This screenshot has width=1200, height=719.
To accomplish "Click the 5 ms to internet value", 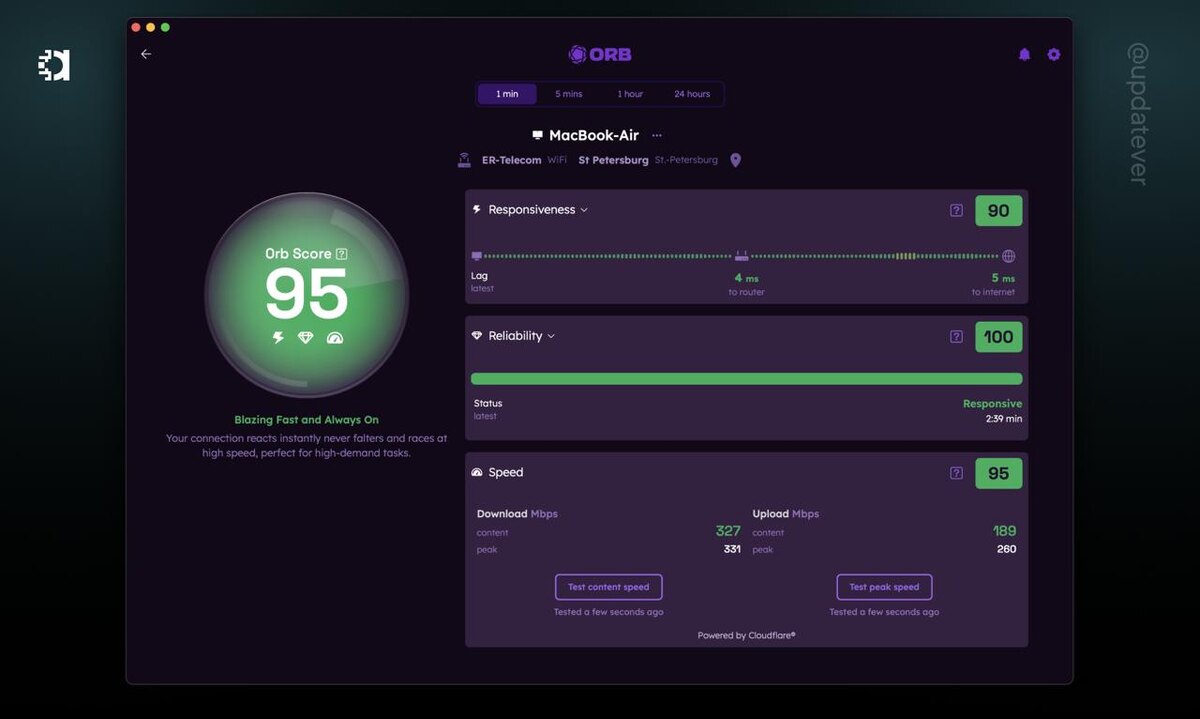I will pyautogui.click(x=1003, y=278).
